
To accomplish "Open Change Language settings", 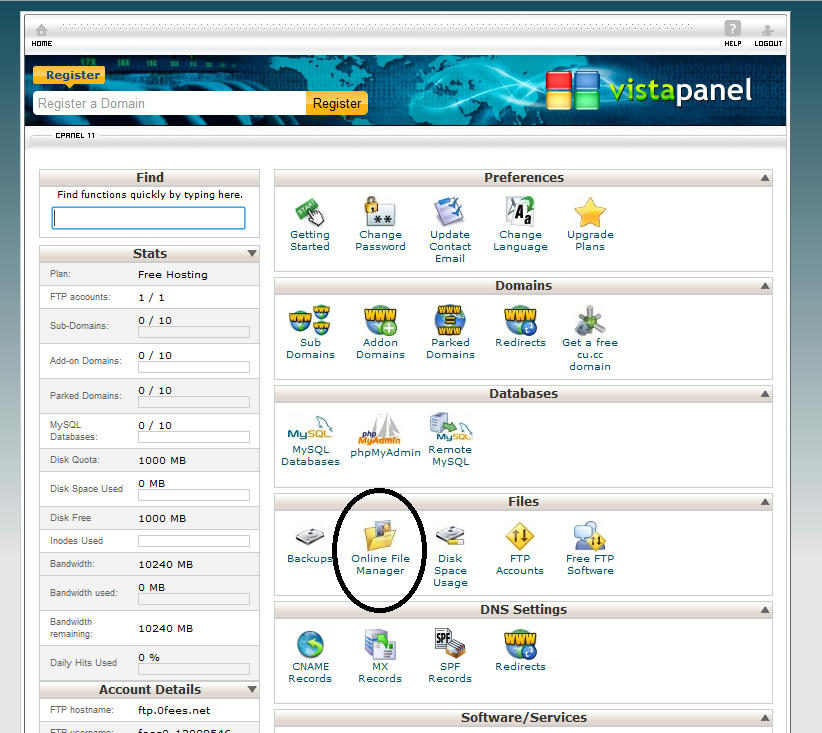I will point(520,224).
